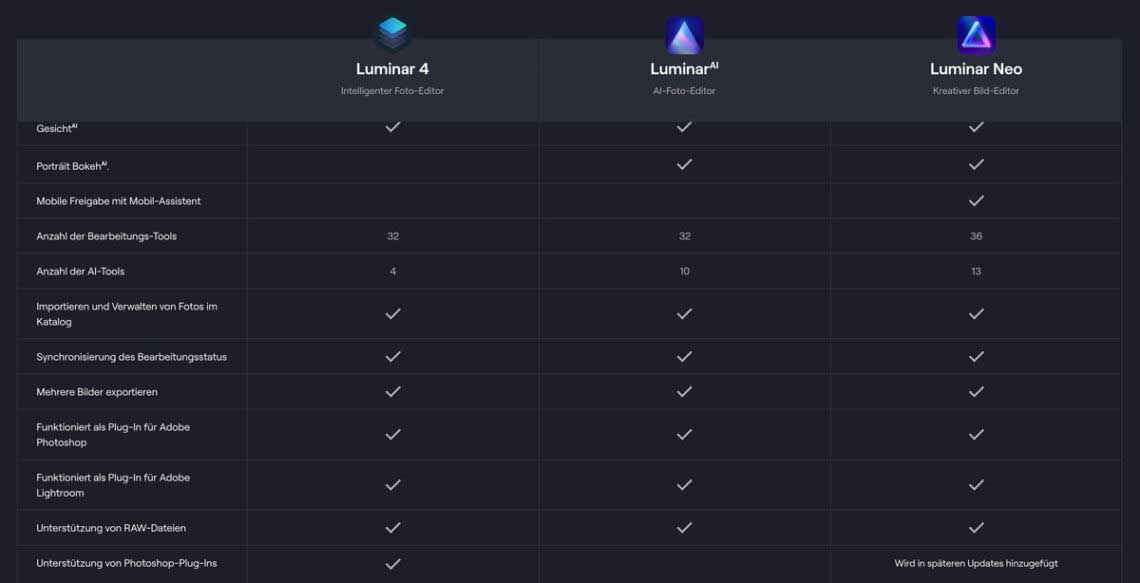Click Adobe Photoshop plug-in checkmark for Luminar AI
Viewport: 1140px width, 583px height.
(x=684, y=434)
